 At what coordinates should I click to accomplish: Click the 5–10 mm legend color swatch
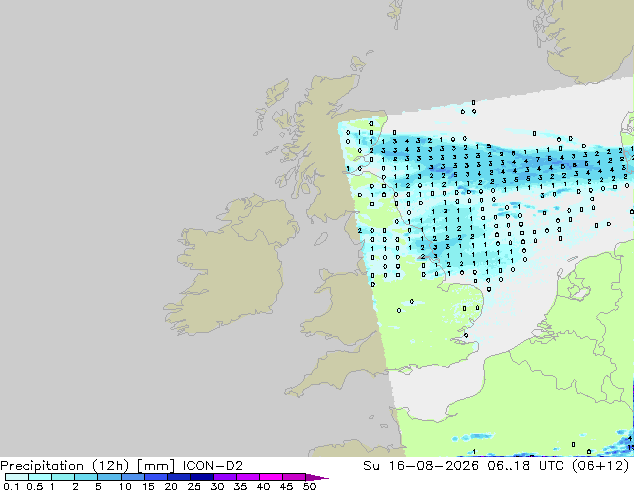tap(109, 477)
